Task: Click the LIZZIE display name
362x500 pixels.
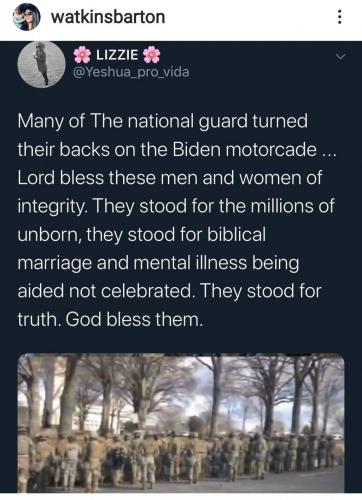Action: [x=117, y=55]
